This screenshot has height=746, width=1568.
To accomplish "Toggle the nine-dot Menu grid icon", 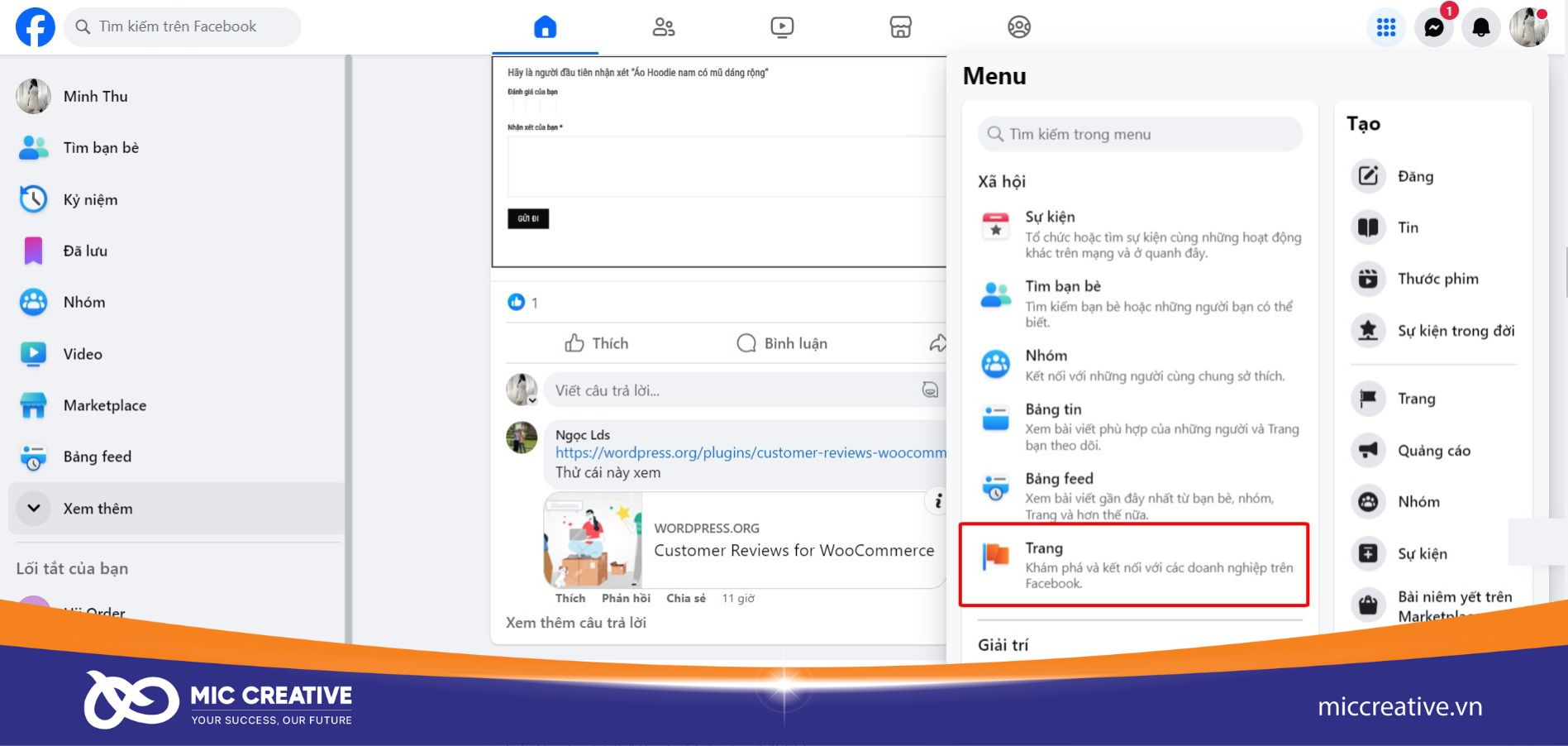I will (1386, 27).
